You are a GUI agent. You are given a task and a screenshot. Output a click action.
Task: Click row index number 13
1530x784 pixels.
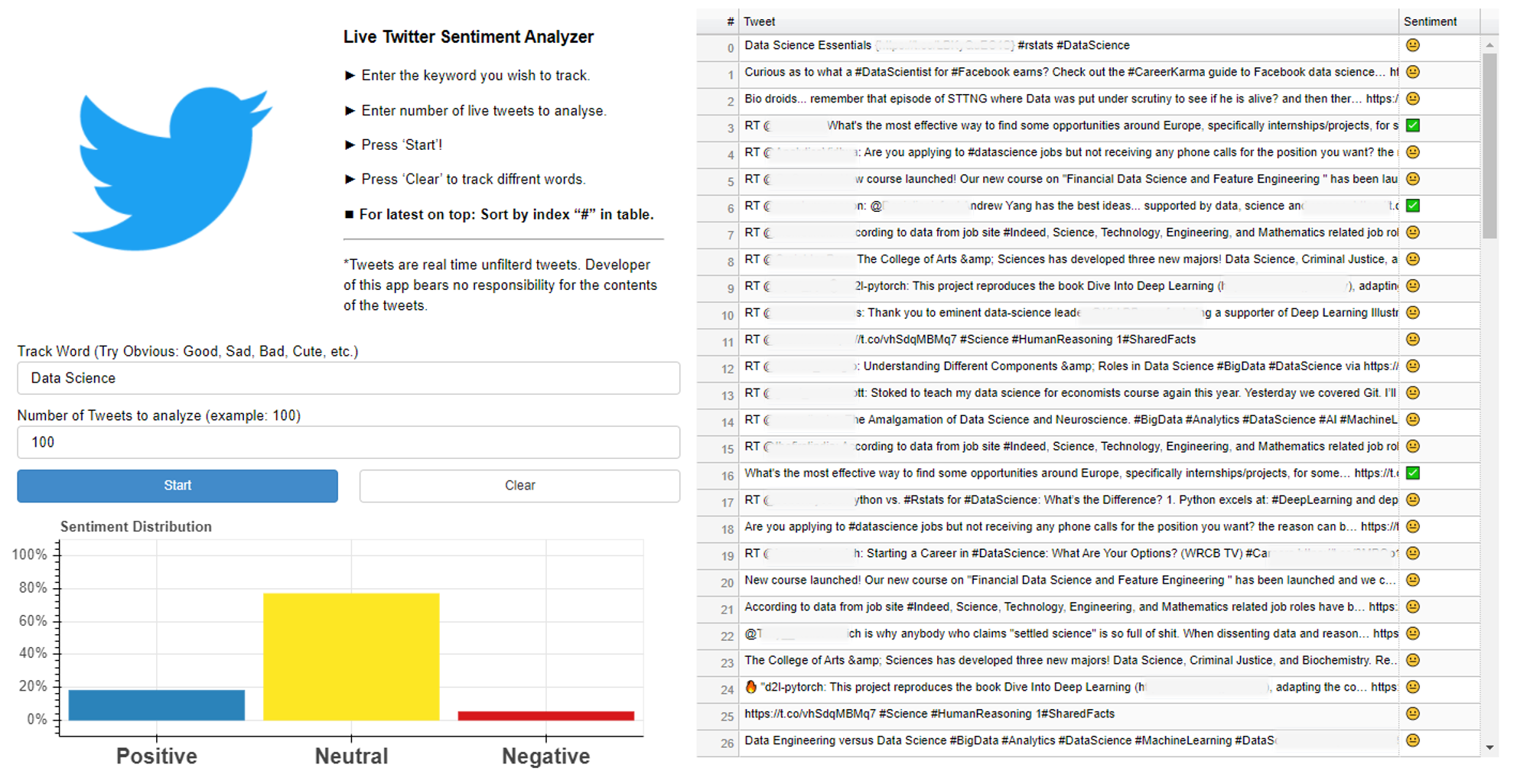(728, 395)
